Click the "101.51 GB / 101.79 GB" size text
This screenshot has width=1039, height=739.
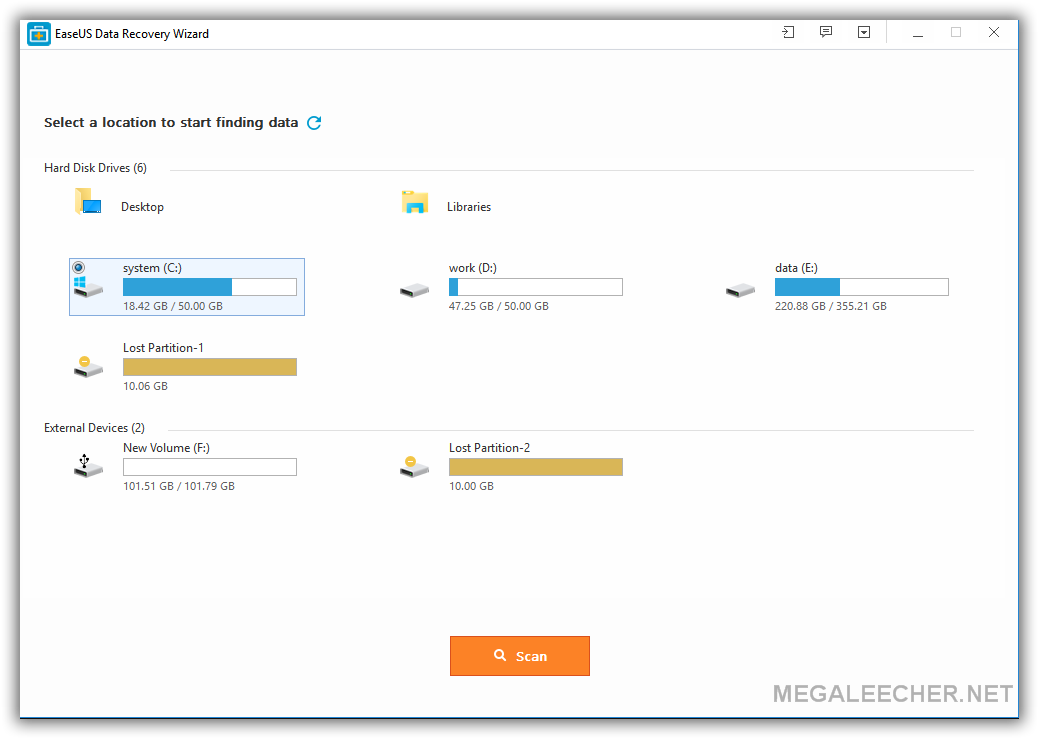click(179, 486)
